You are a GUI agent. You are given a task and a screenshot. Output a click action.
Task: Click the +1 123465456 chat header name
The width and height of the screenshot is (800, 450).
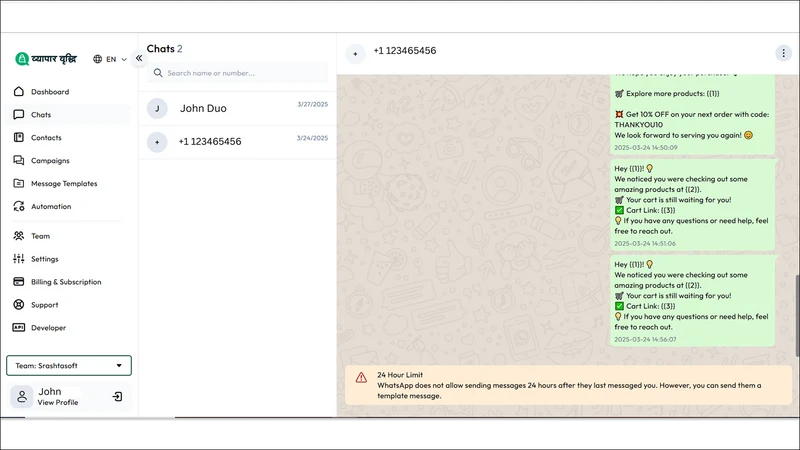point(405,51)
